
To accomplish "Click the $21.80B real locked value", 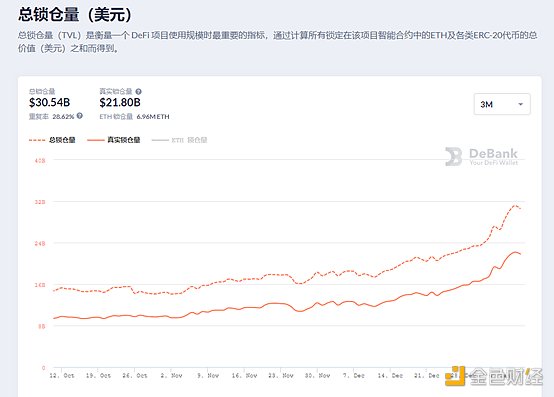I will tap(120, 102).
